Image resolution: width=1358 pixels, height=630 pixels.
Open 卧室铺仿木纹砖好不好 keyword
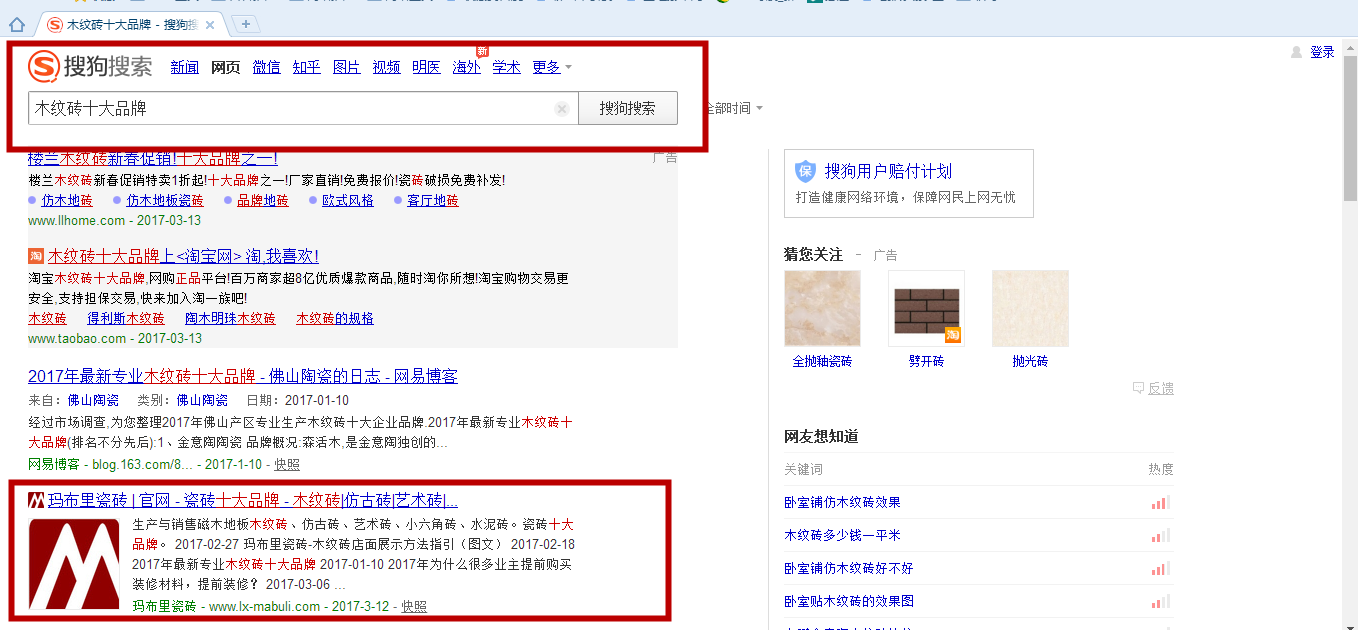(x=848, y=568)
